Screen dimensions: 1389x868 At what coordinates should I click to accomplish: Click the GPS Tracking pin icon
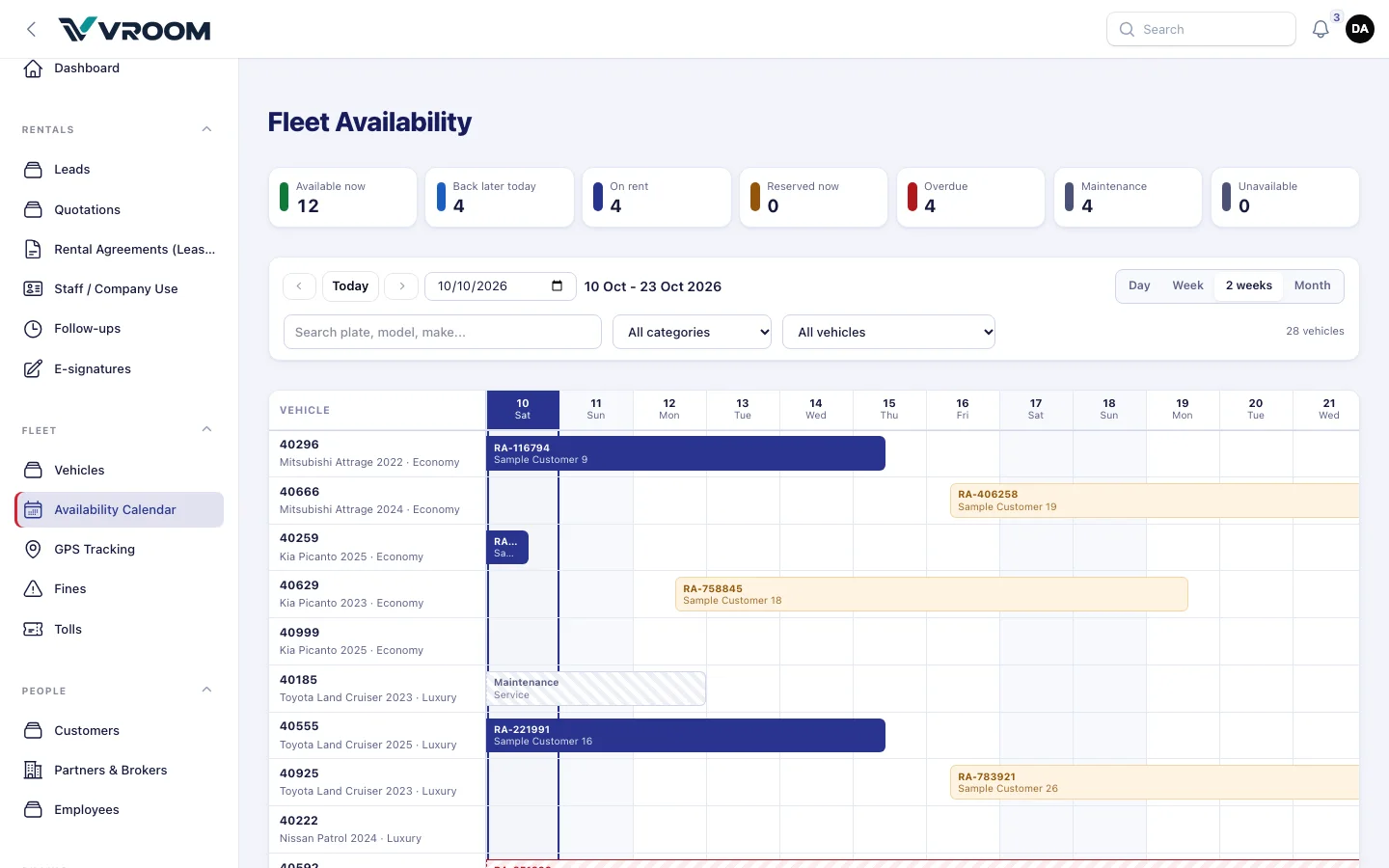tap(33, 550)
